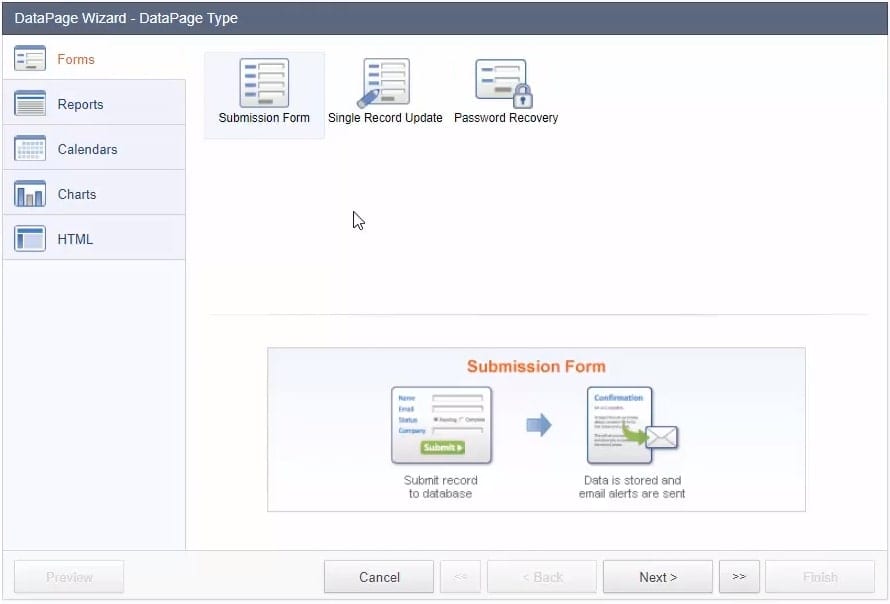Viewport: 890px width, 604px height.
Task: Choose the Calendars icon in sidebar
Action: tap(30, 149)
